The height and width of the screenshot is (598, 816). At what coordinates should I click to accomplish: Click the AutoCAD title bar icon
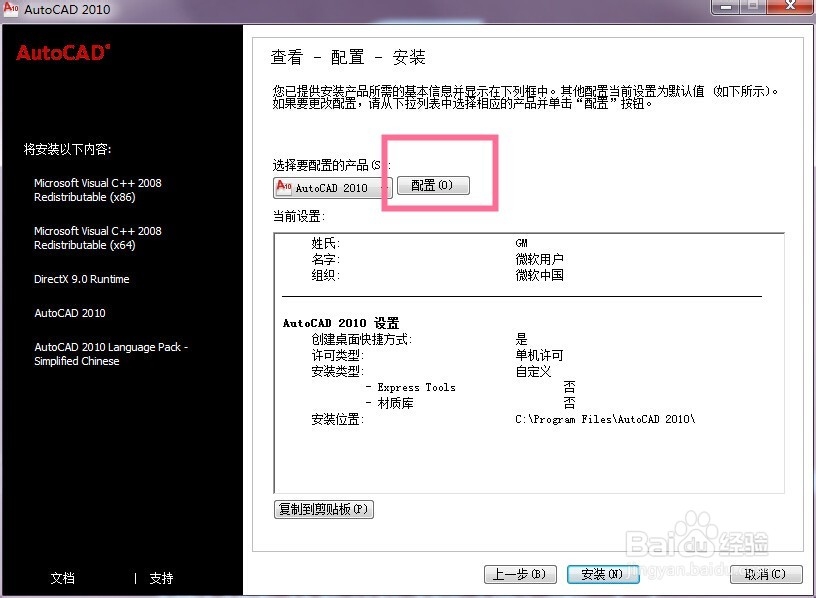(10, 9)
